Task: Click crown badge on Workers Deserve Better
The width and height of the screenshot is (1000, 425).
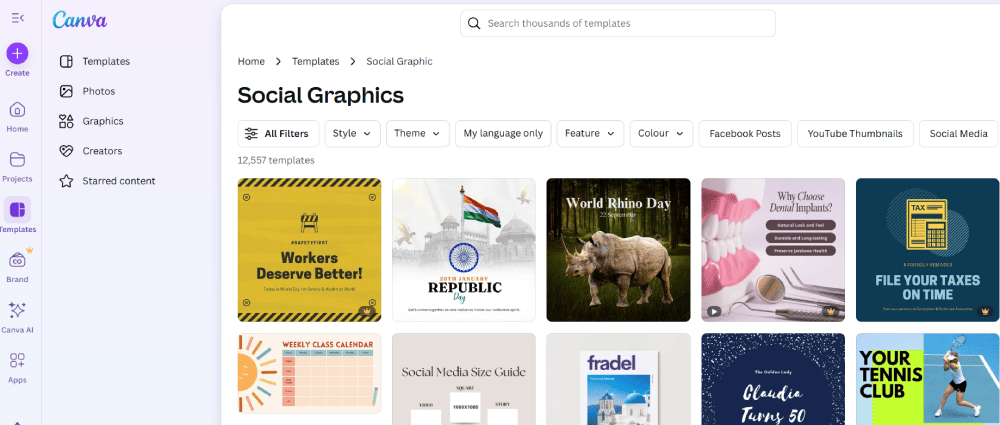Action: (x=366, y=311)
